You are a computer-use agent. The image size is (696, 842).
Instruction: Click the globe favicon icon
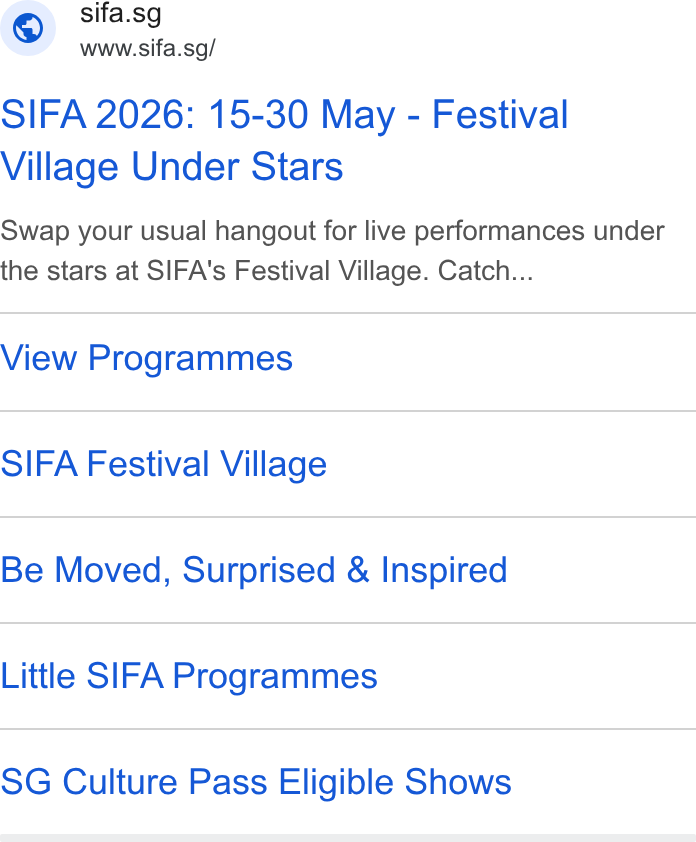pos(28,28)
